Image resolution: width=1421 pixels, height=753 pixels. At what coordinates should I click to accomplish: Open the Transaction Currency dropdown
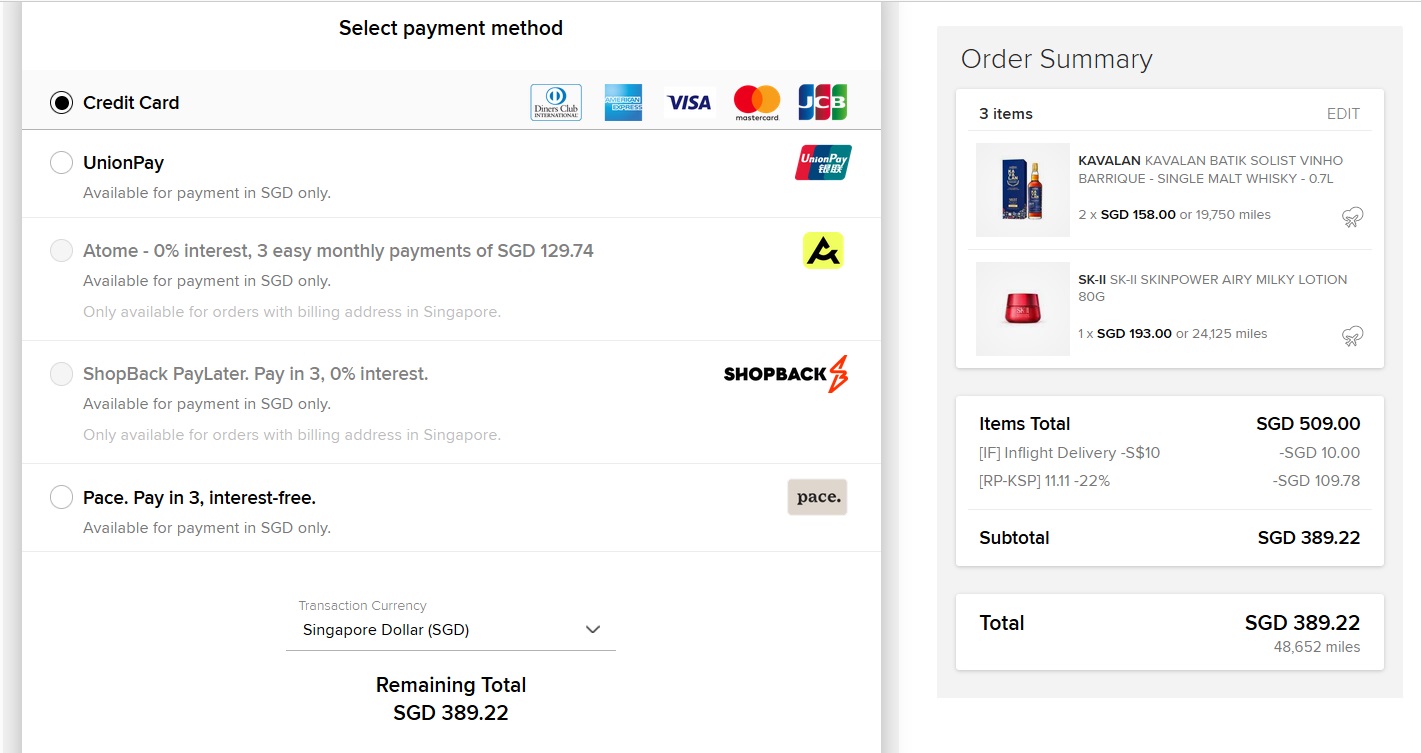click(450, 630)
